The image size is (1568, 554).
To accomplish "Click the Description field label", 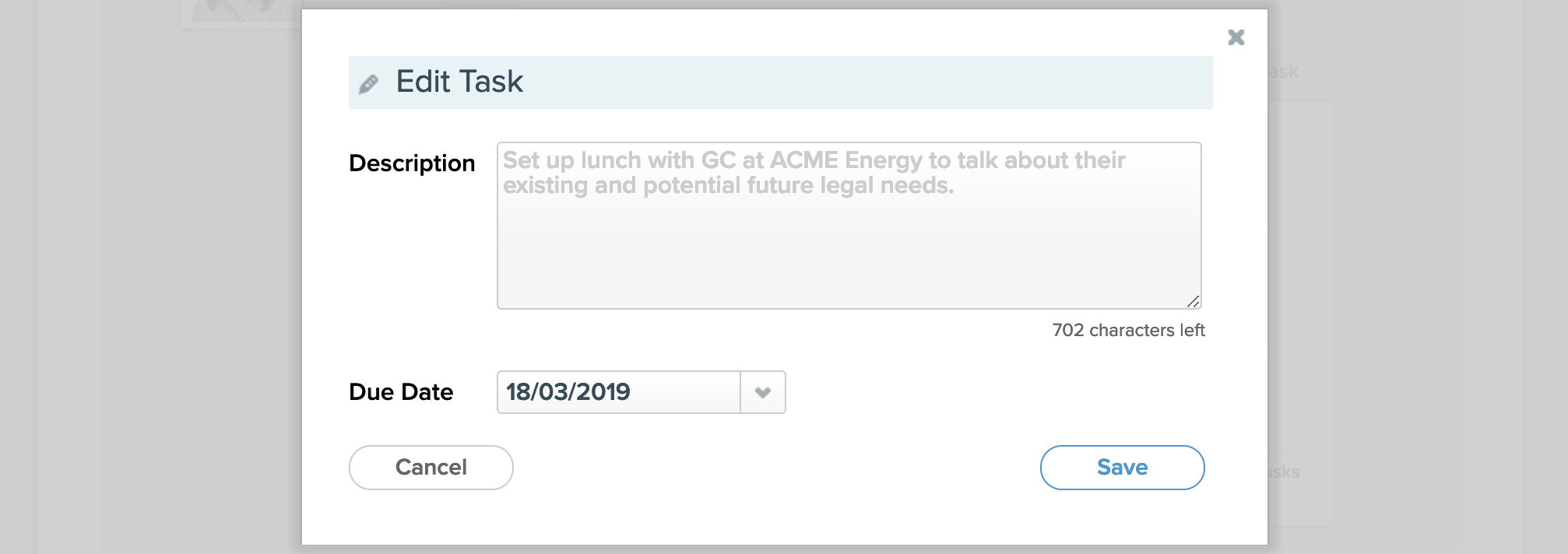I will (x=412, y=163).
